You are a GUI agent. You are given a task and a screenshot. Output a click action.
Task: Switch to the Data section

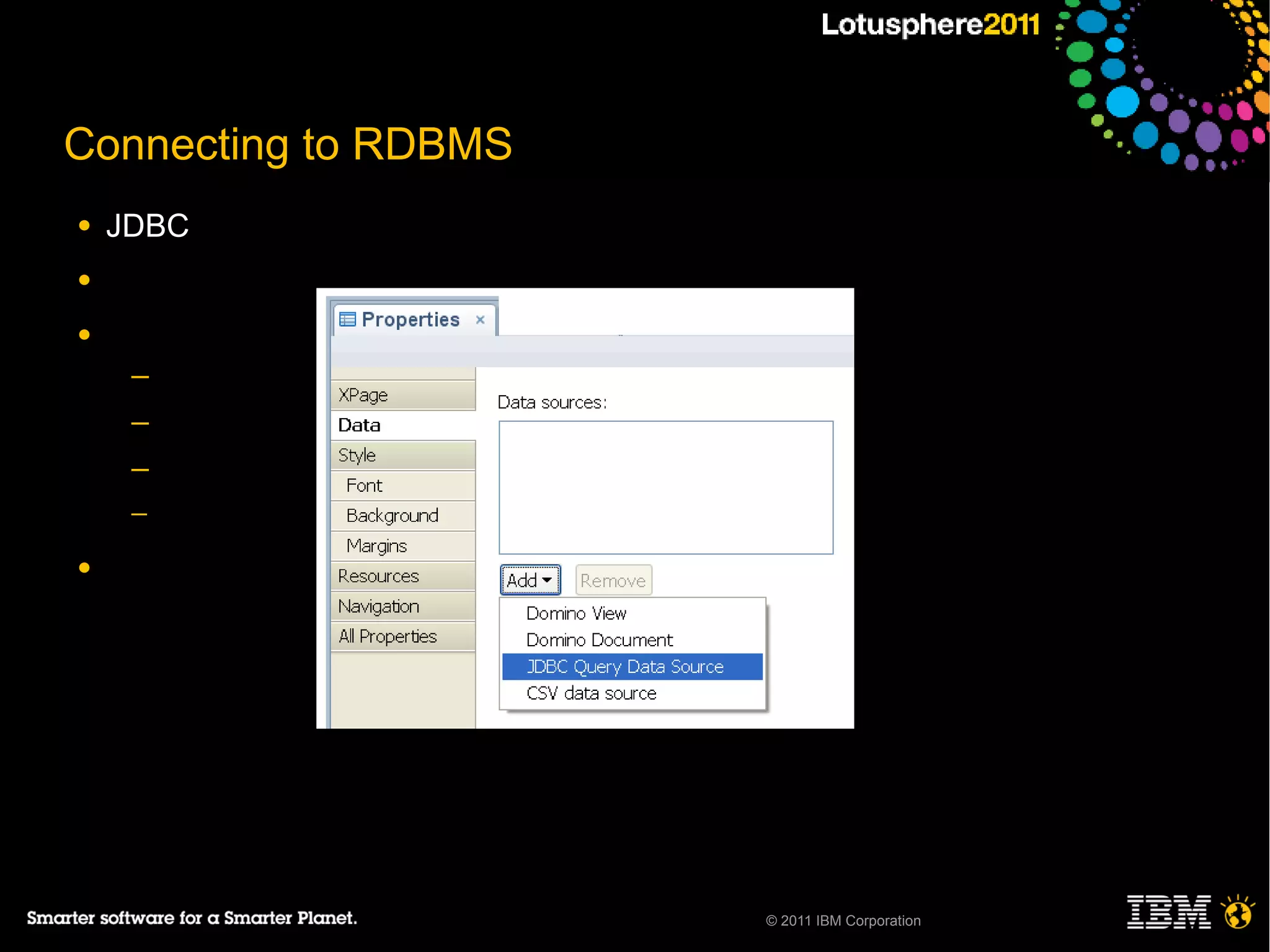pos(403,425)
